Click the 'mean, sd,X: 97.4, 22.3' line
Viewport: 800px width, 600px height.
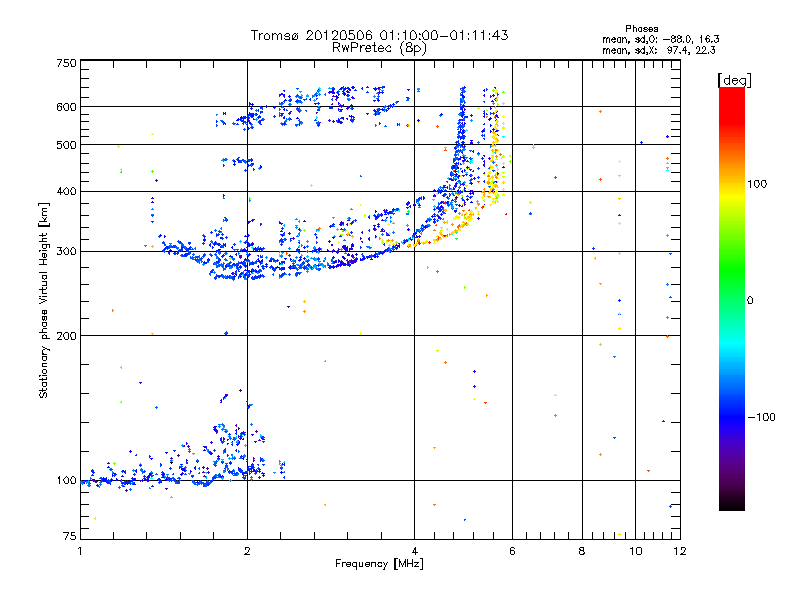coord(659,50)
